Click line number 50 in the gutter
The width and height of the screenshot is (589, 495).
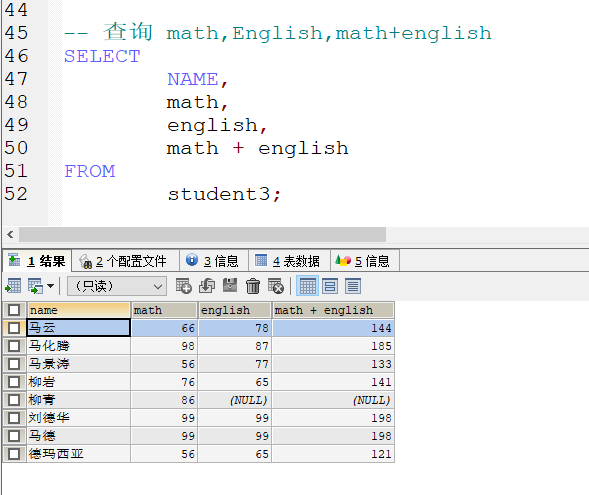16,148
